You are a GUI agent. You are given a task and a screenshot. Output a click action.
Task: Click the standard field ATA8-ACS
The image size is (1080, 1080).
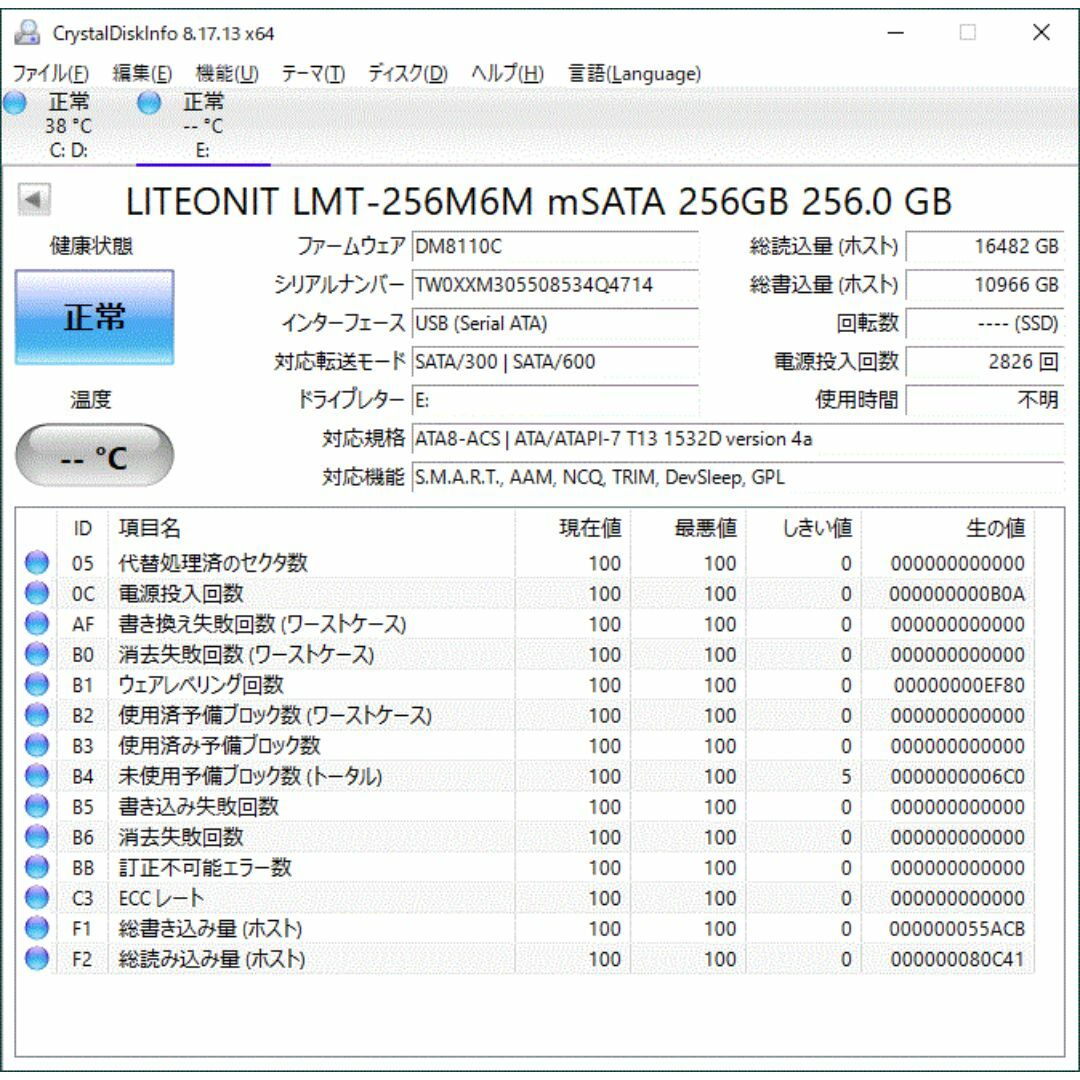tap(738, 439)
